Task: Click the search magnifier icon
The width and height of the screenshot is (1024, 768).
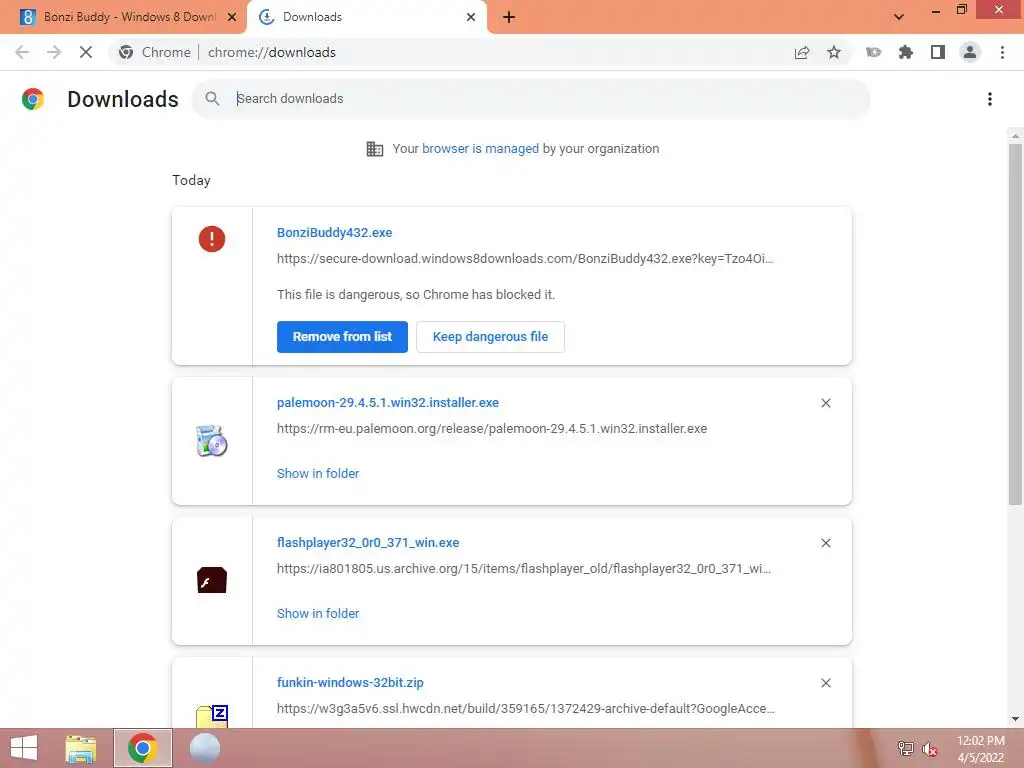Action: click(x=212, y=99)
